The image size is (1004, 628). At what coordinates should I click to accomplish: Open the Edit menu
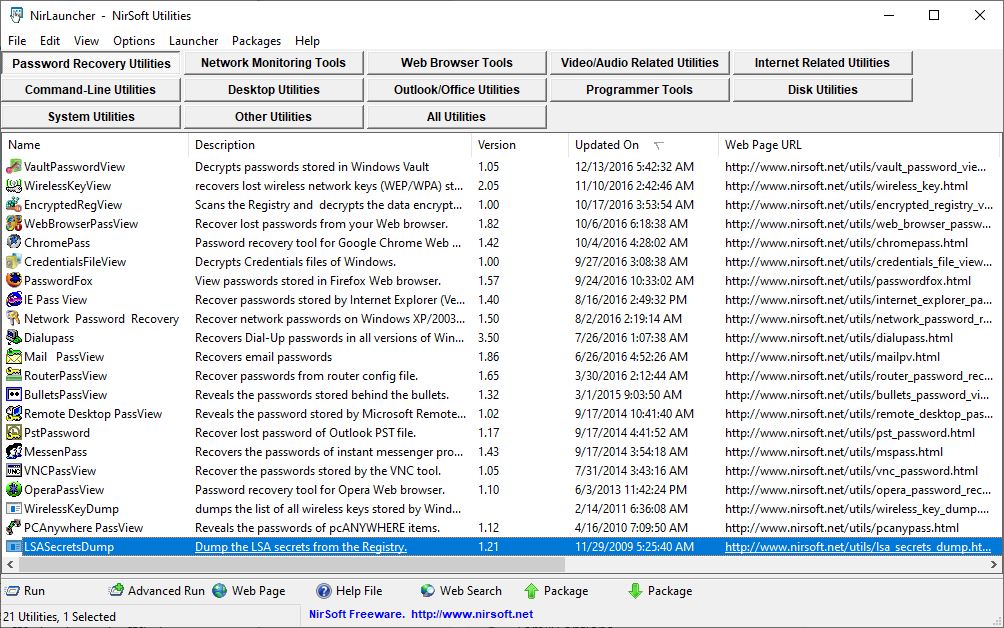click(50, 41)
